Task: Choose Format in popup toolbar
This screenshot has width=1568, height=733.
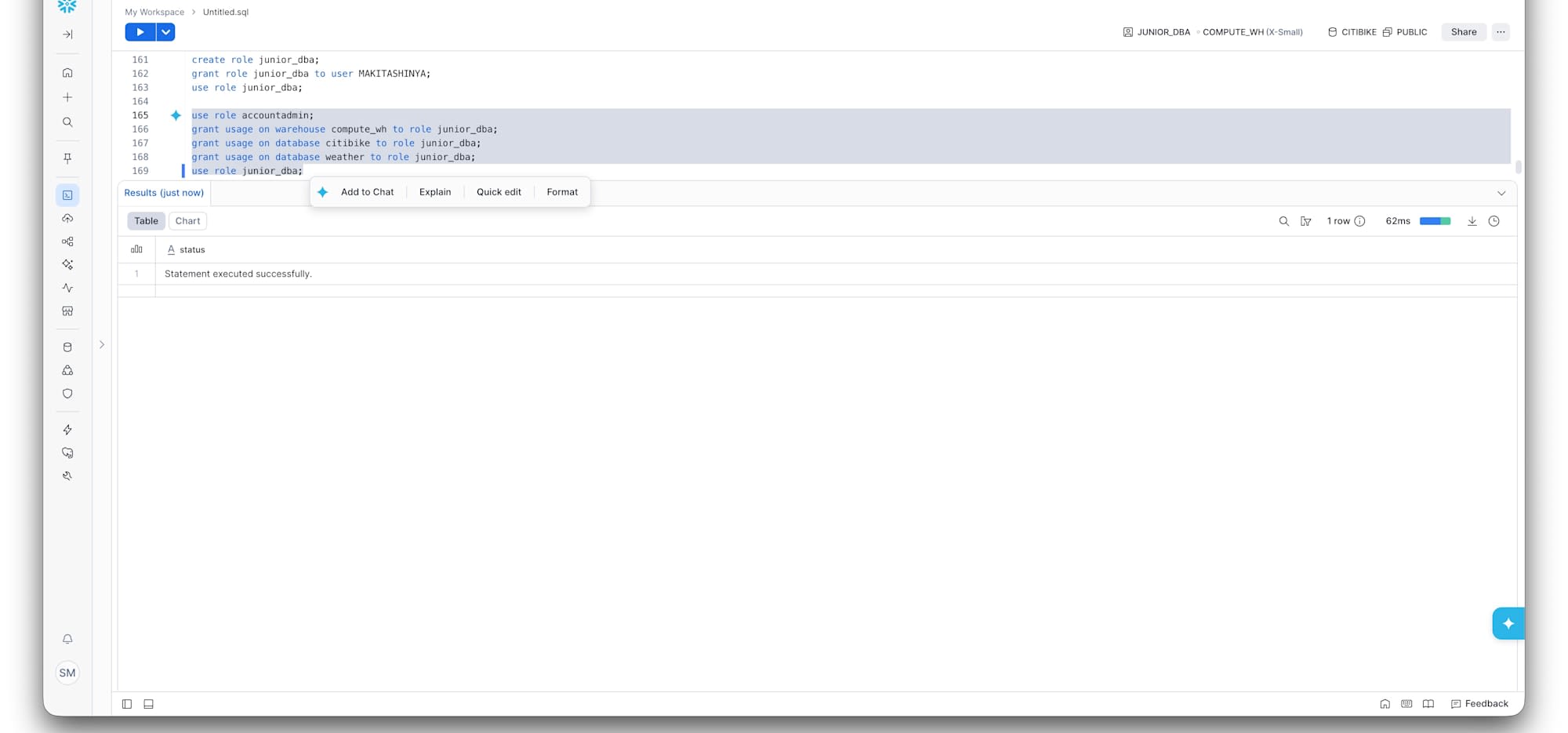Action: [562, 192]
